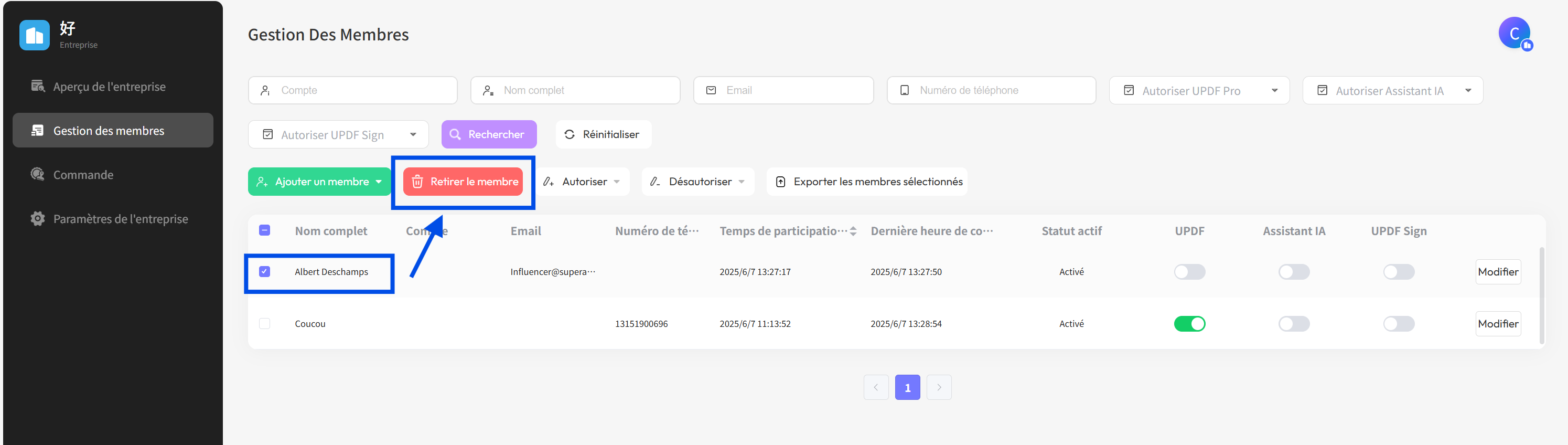Click the Aperçu de l'entreprise overview icon
Image resolution: width=1568 pixels, height=445 pixels.
point(38,86)
